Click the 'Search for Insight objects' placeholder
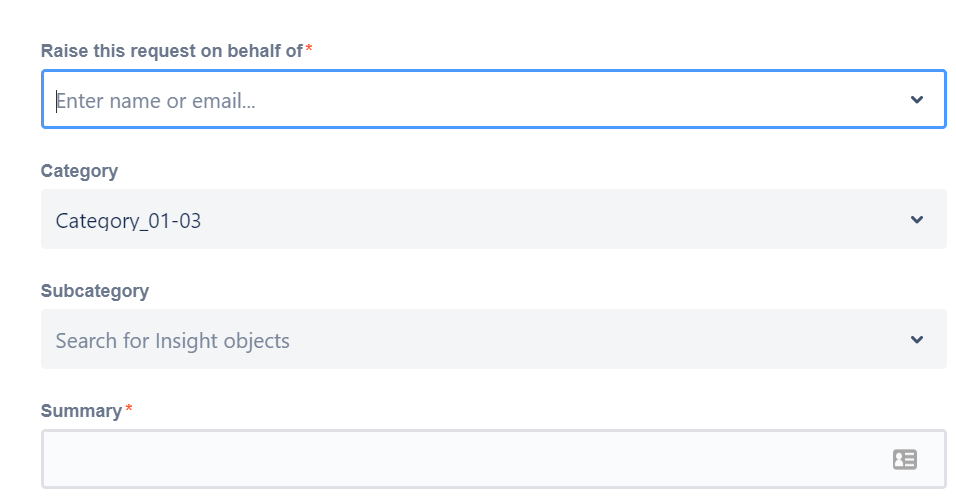Viewport: 956px width, 498px height. (x=173, y=341)
